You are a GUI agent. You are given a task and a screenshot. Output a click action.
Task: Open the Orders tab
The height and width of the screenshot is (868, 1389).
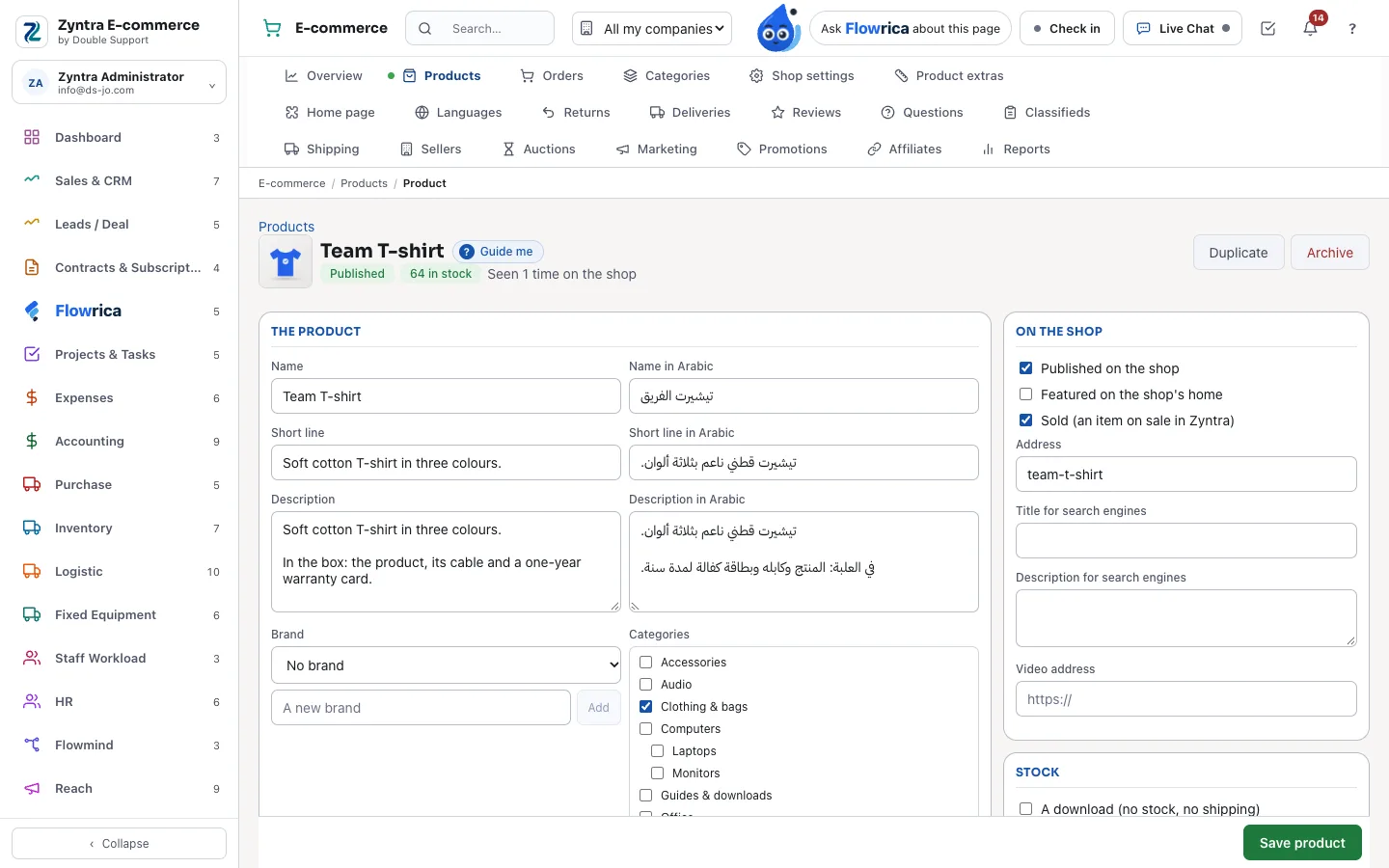tap(552, 76)
